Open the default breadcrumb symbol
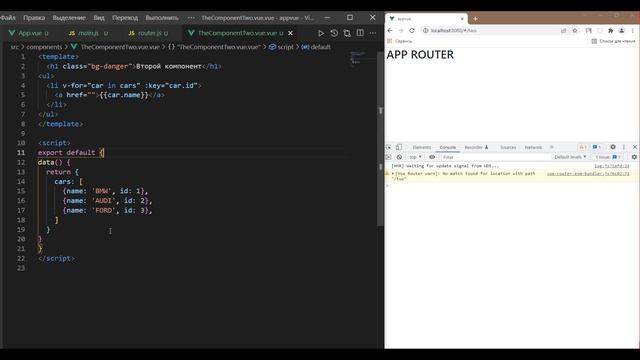640x360 pixels. (316, 47)
